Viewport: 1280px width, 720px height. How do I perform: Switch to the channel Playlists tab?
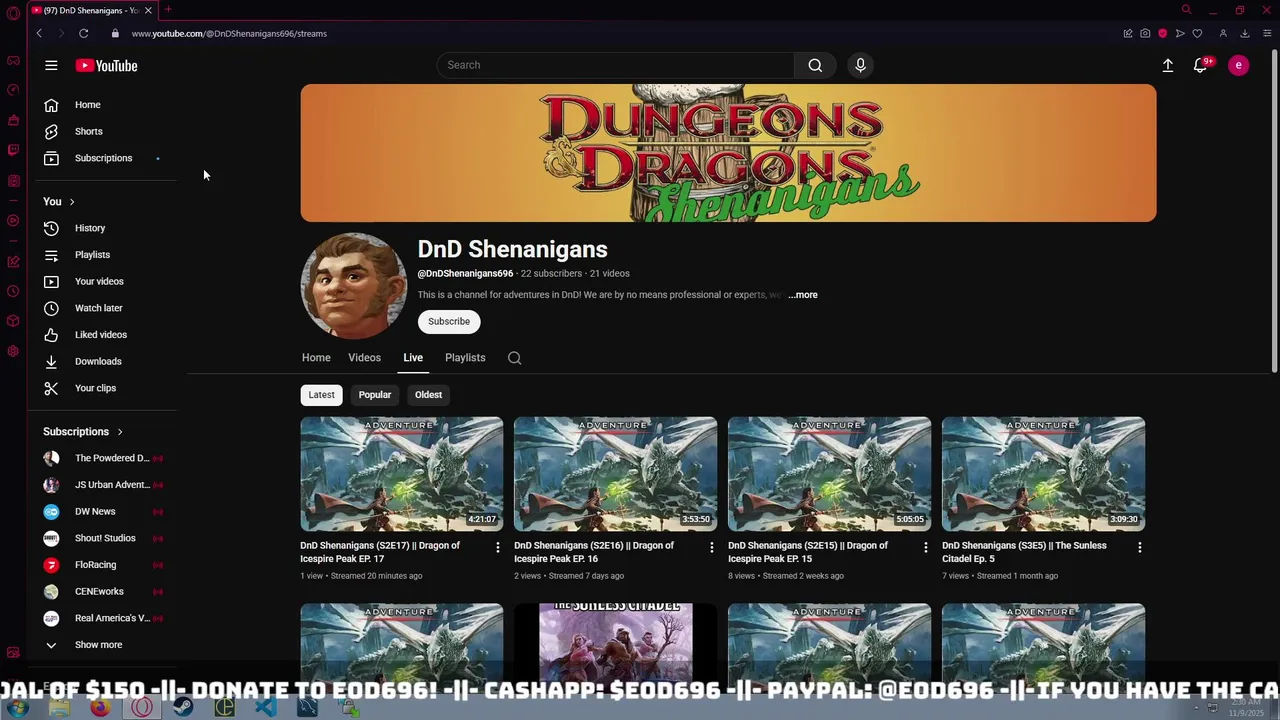coord(465,358)
